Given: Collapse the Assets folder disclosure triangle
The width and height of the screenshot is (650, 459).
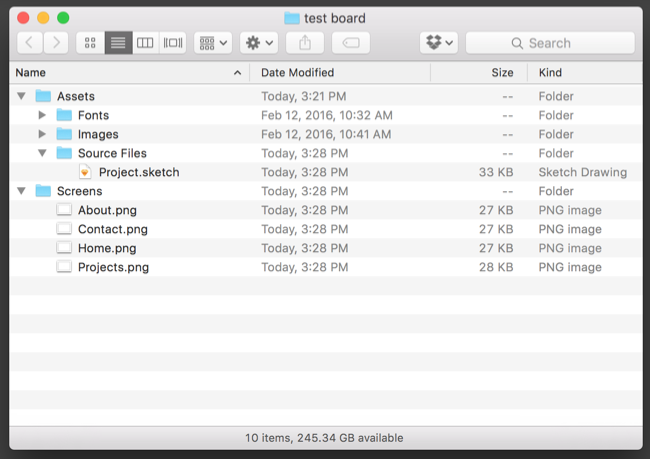Looking at the screenshot, I should tap(22, 96).
